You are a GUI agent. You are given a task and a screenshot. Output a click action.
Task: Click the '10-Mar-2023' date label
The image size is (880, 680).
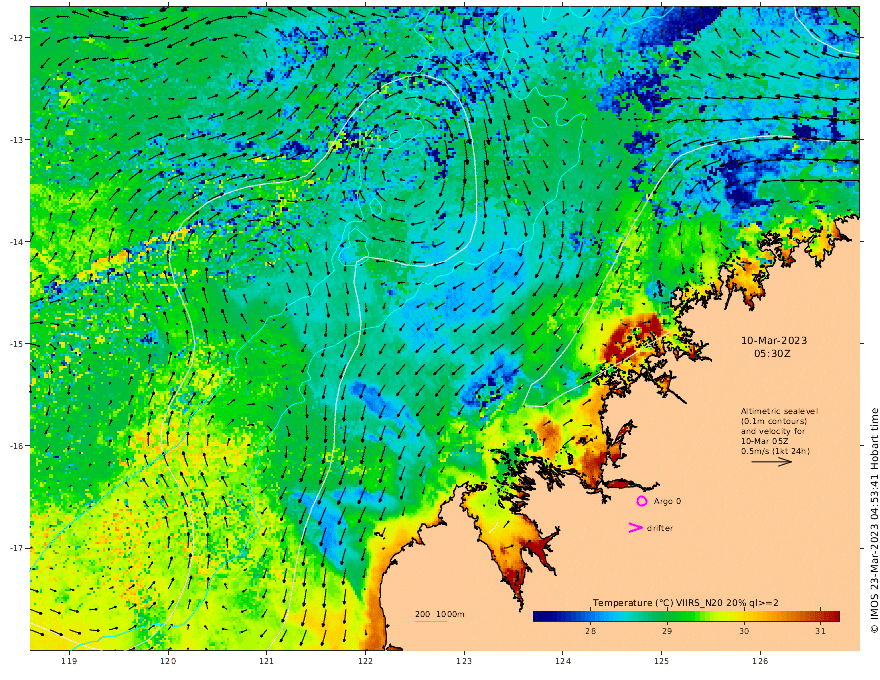(x=774, y=341)
